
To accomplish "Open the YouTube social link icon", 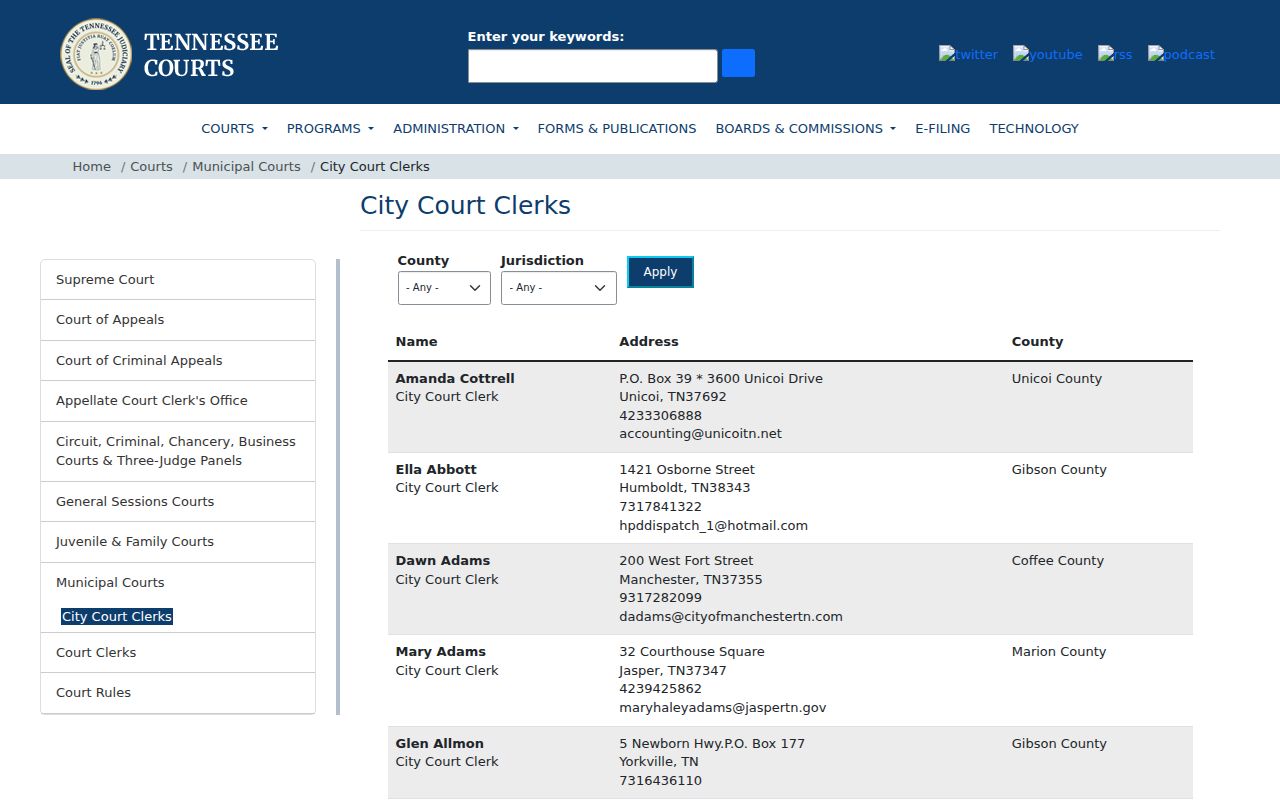I will 1047,54.
